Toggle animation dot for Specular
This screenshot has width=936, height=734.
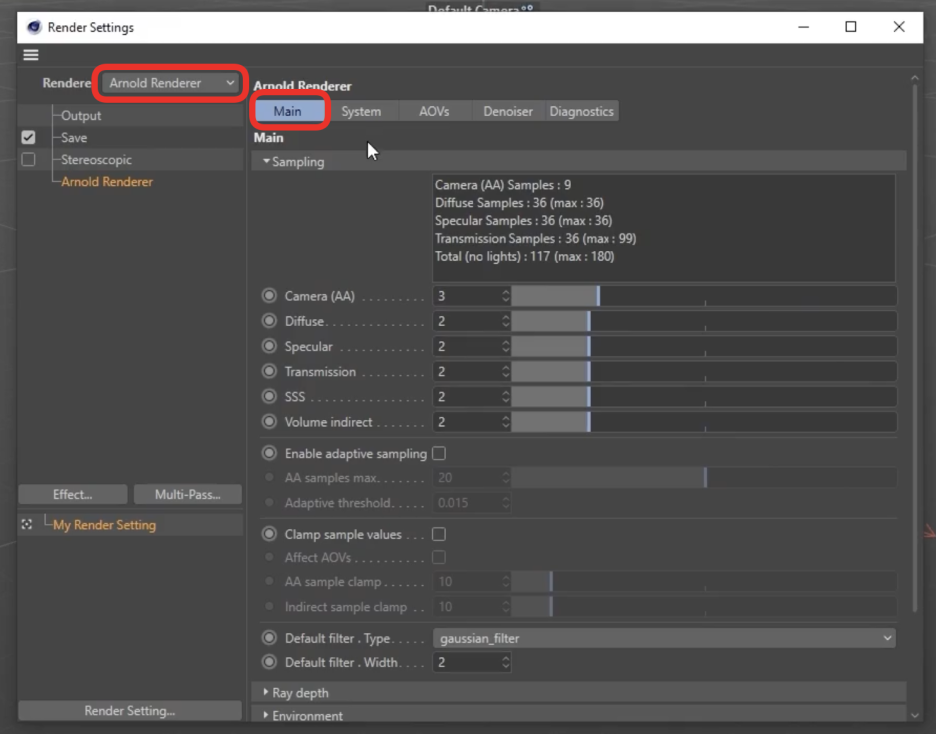(x=269, y=346)
